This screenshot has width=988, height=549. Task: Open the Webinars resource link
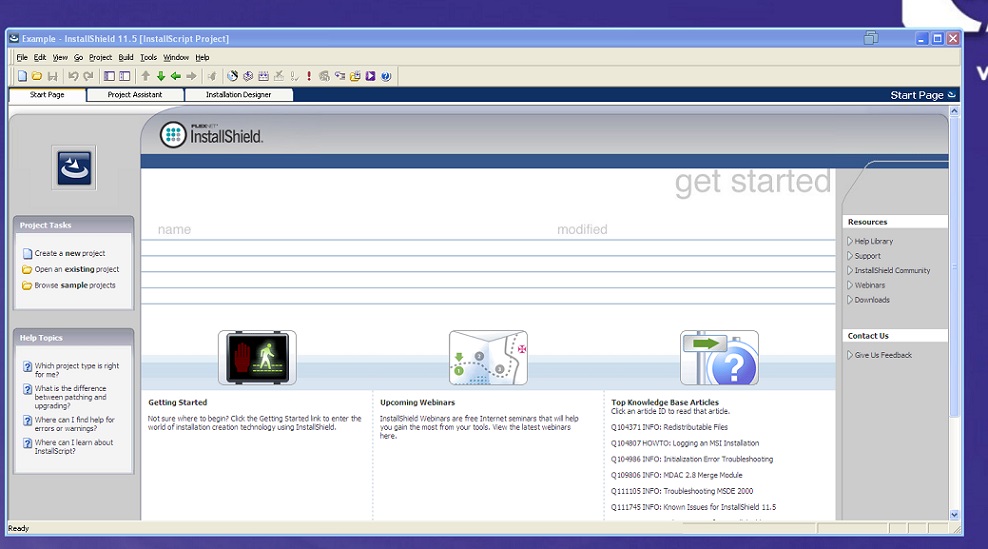870,286
